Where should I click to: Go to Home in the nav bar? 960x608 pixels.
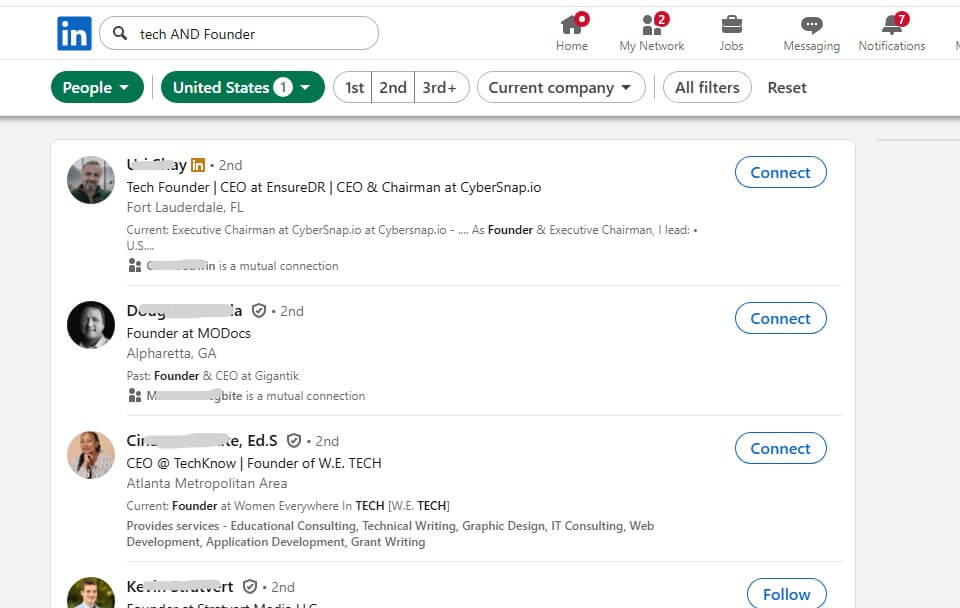click(x=572, y=32)
